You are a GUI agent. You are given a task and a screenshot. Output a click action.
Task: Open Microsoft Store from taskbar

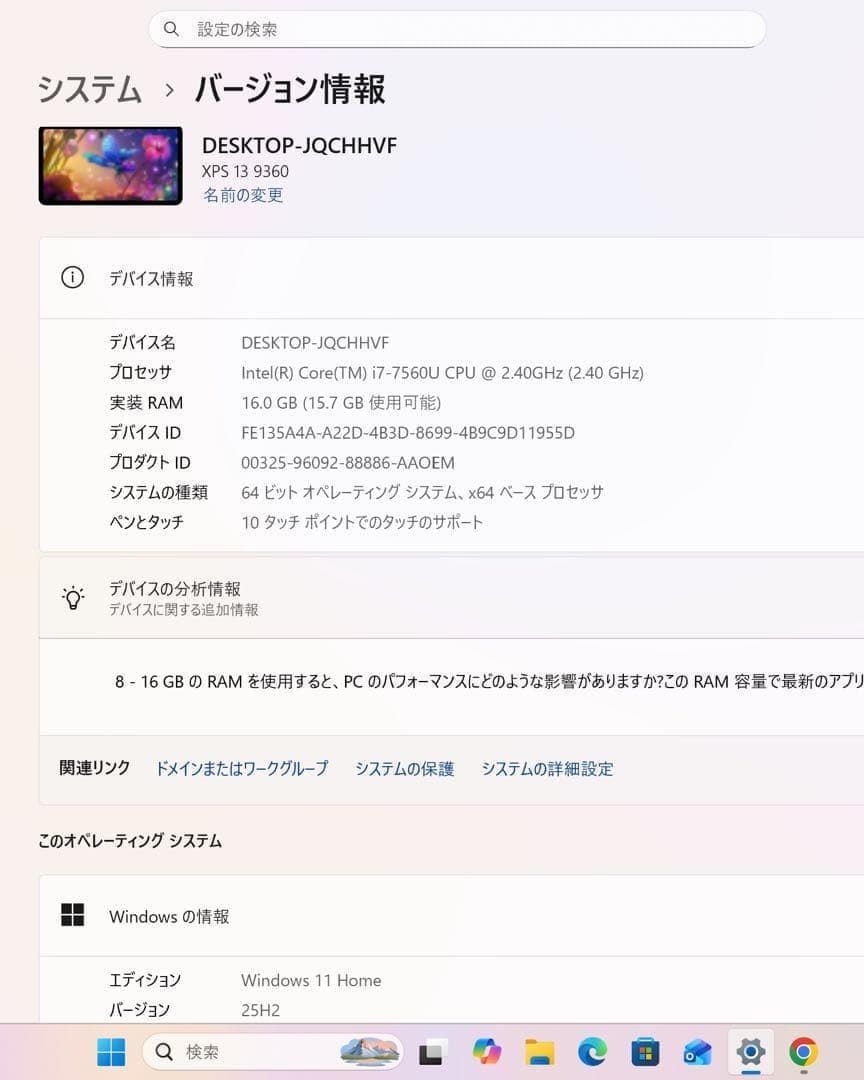click(645, 1052)
